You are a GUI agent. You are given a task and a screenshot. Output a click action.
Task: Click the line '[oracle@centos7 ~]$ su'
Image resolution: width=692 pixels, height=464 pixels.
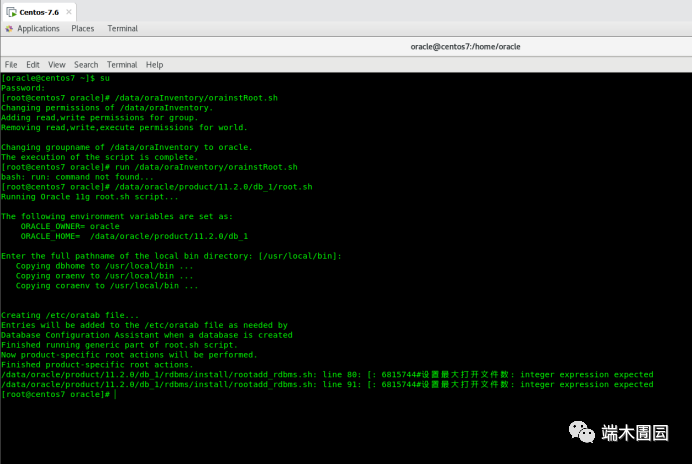55,78
